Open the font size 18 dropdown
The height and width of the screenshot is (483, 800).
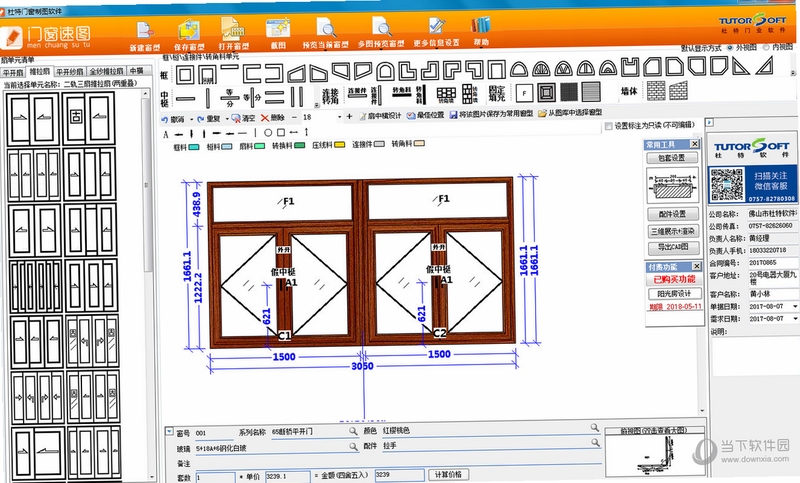pyautogui.click(x=340, y=117)
